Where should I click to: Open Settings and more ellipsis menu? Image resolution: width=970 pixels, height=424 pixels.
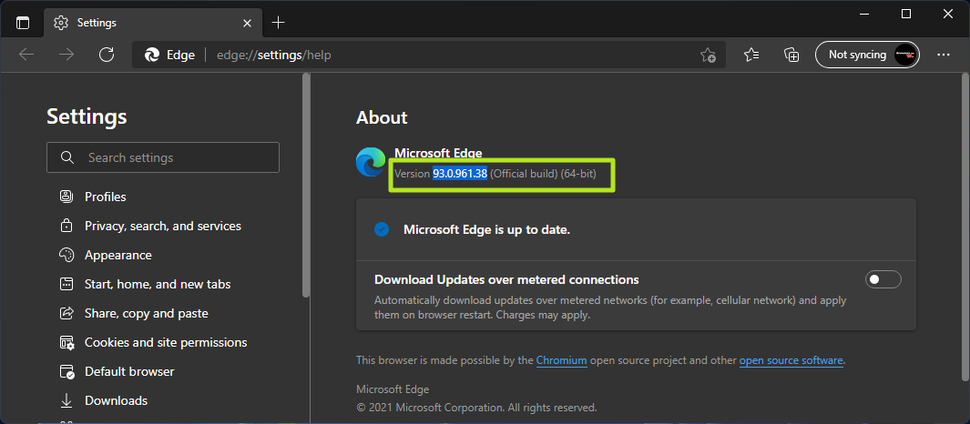(943, 55)
